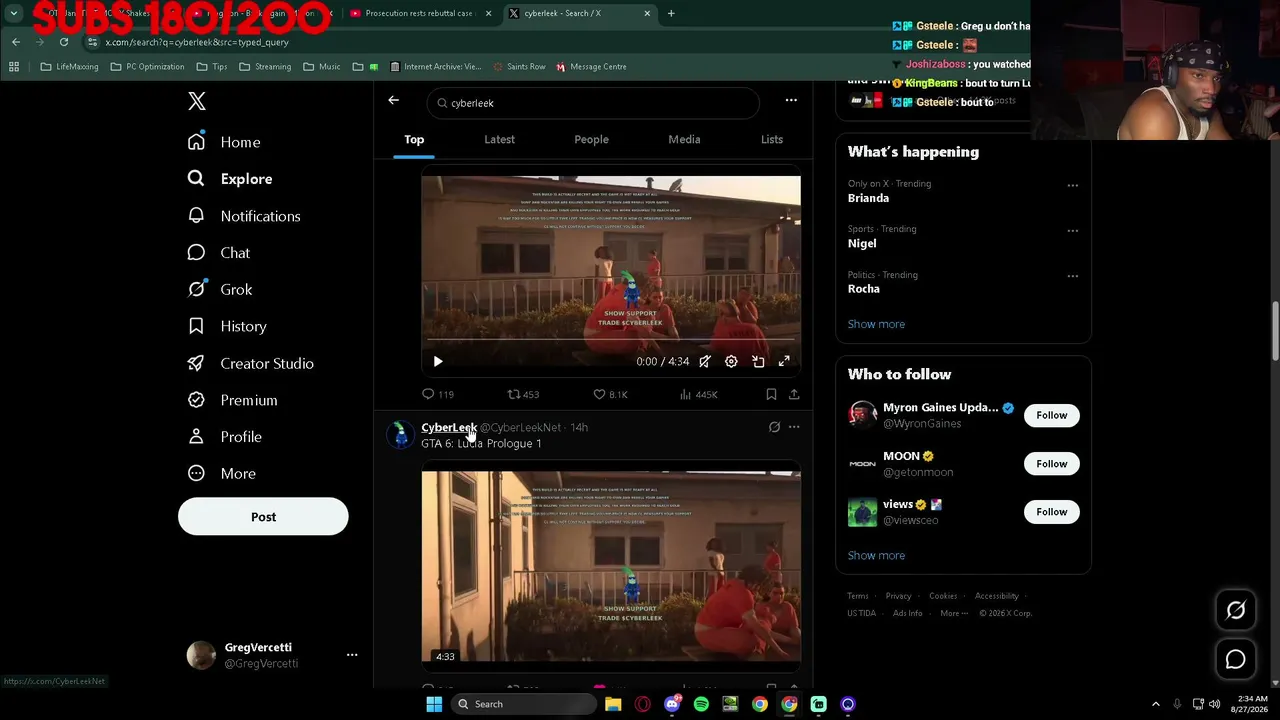
Task: Switch to the Top search tab
Action: point(414,139)
